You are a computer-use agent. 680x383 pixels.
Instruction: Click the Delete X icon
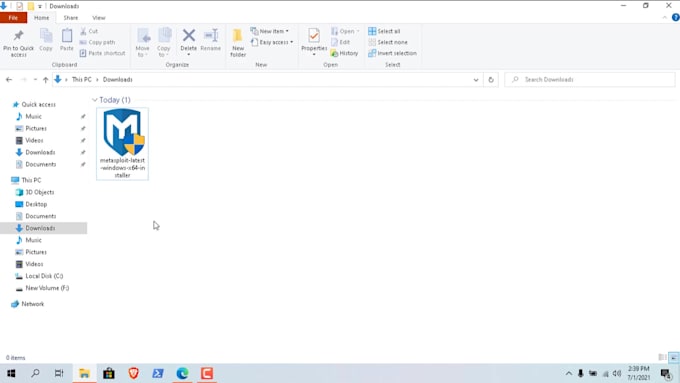[x=189, y=35]
